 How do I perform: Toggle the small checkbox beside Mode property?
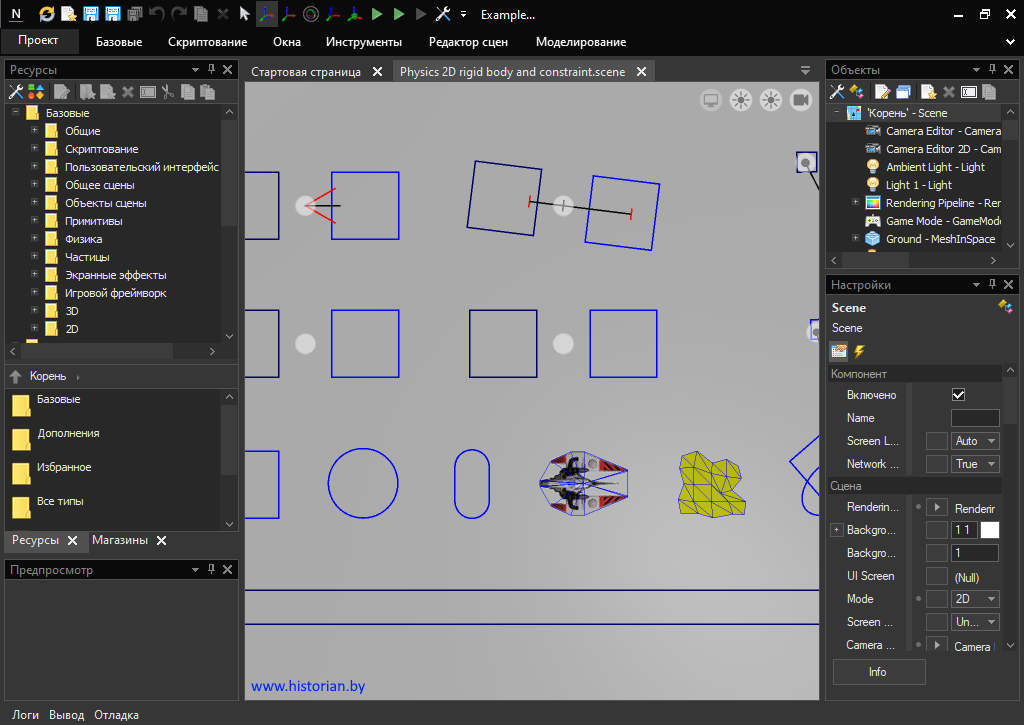click(x=937, y=599)
